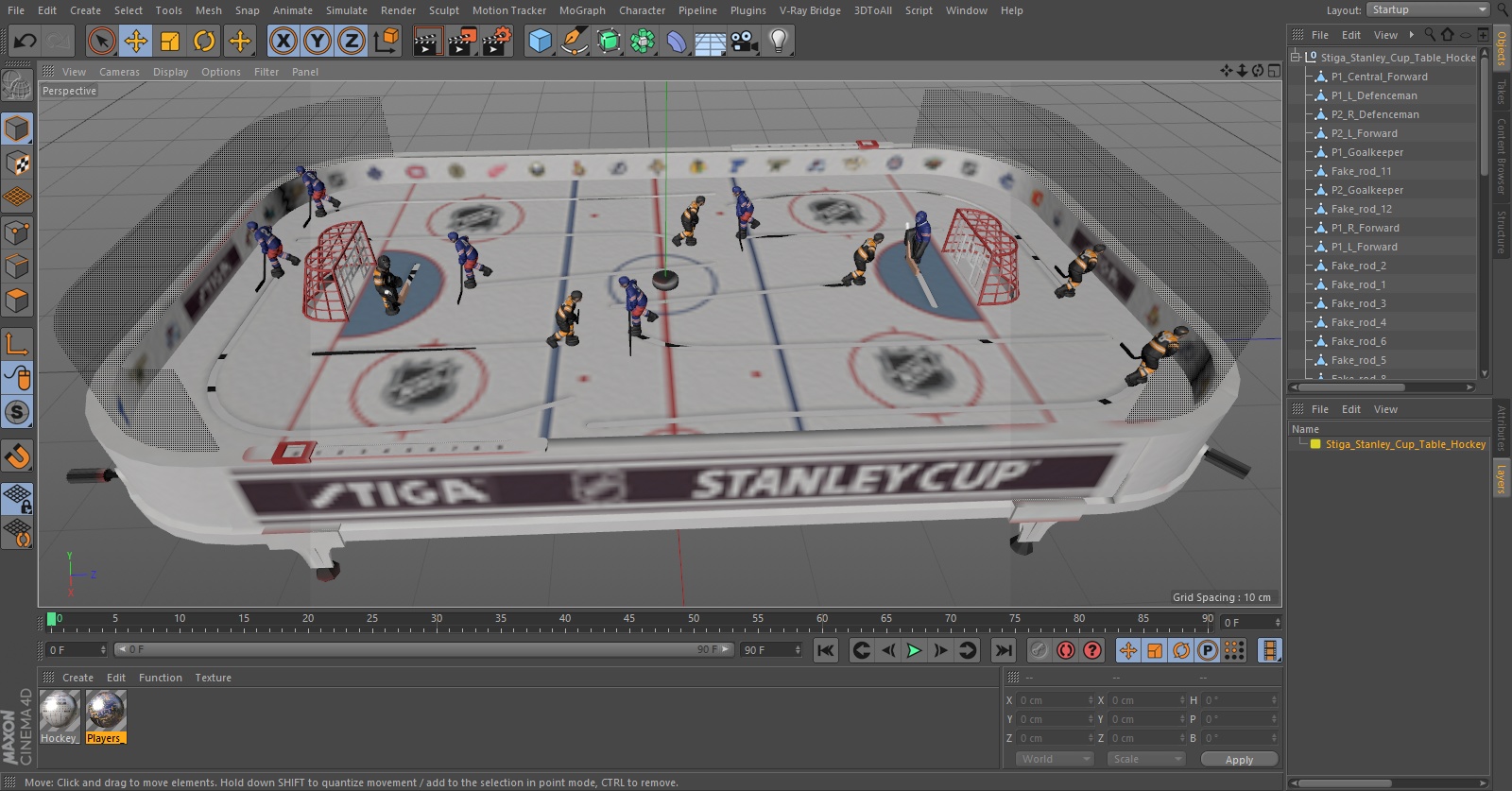The height and width of the screenshot is (791, 1512).
Task: Click the object manager search magnifier
Action: (1430, 35)
